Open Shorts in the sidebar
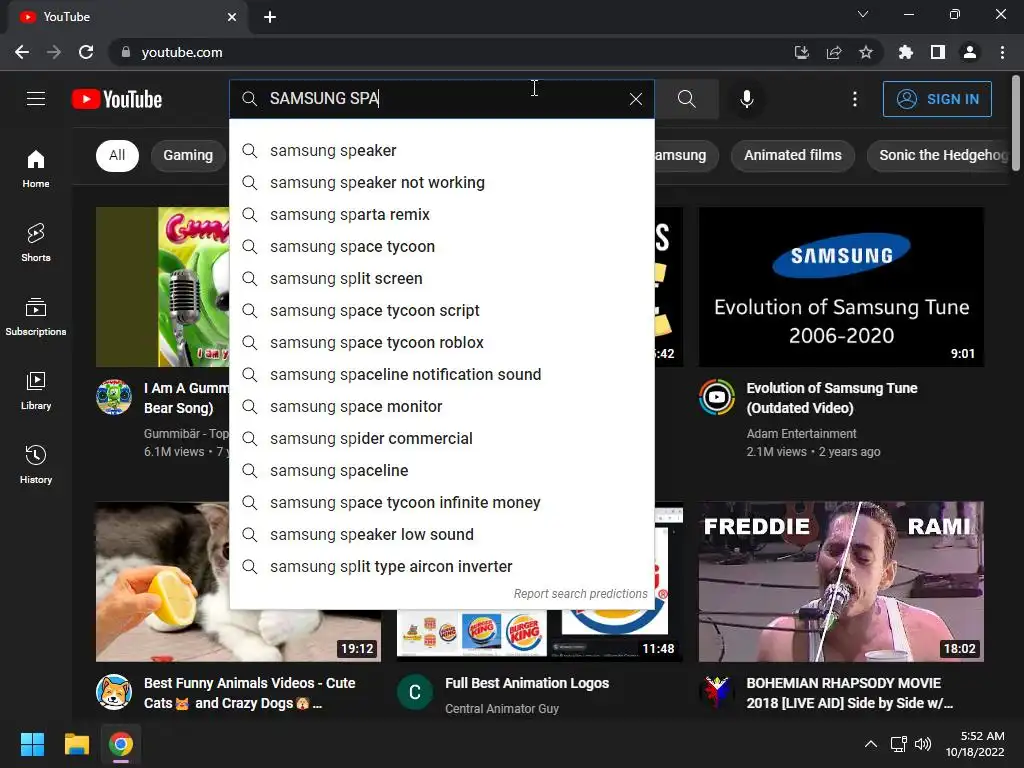 [36, 242]
